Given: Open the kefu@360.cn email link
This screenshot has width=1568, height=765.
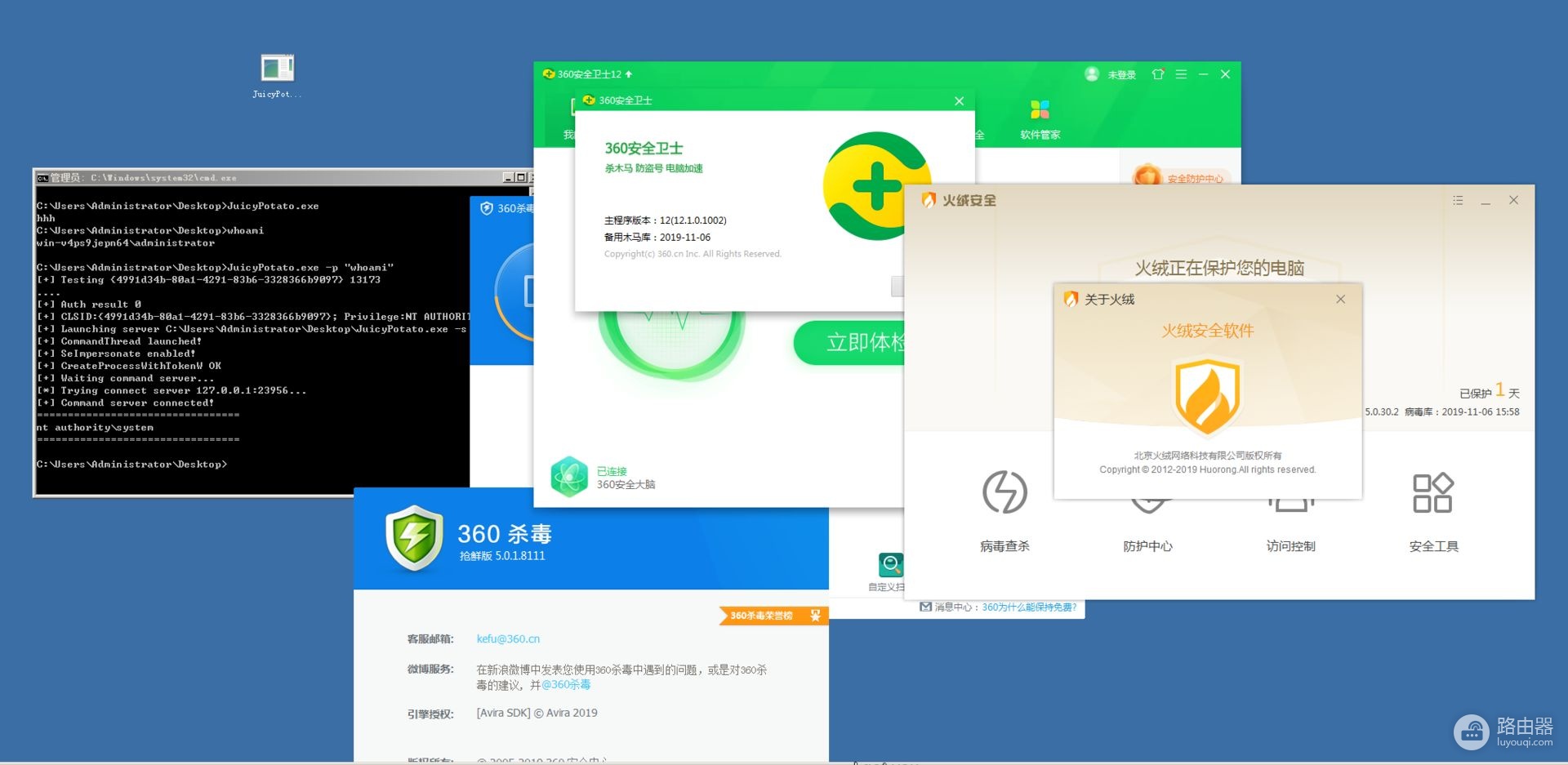Looking at the screenshot, I should click(508, 639).
